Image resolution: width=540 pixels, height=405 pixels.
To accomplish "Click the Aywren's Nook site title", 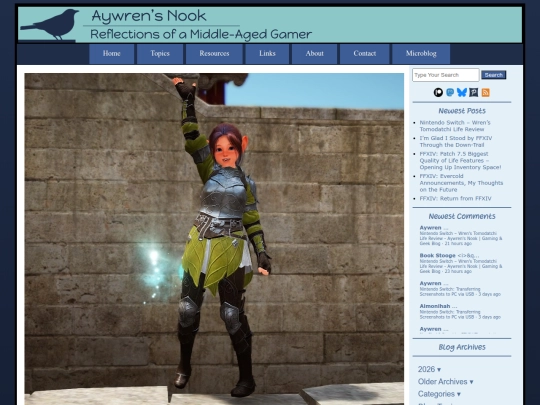I will click(x=149, y=16).
